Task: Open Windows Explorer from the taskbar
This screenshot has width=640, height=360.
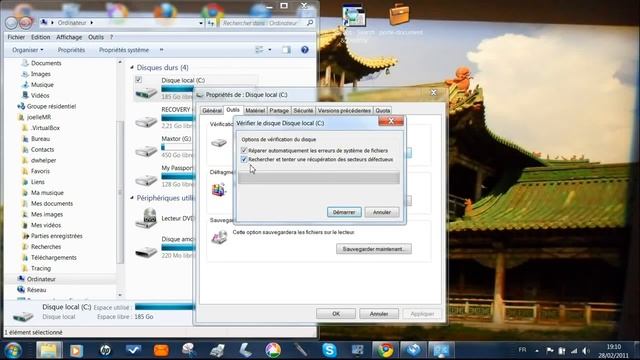Action: point(49,350)
